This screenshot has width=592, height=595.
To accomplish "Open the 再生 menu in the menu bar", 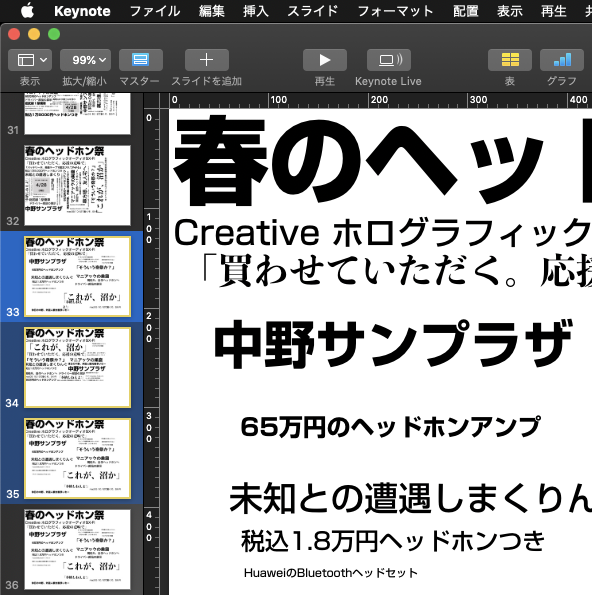I will (x=554, y=11).
